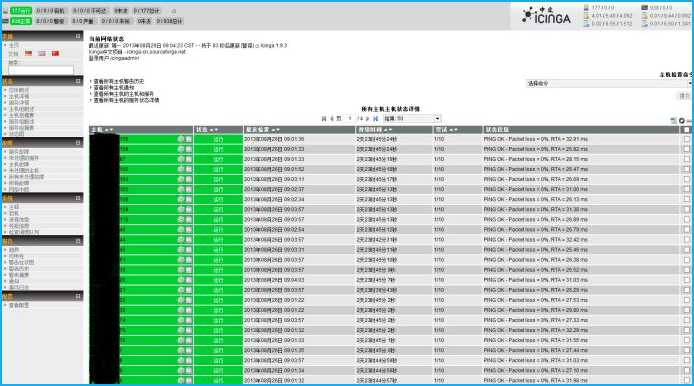Open 所有未处理故障 in sidebar menu
This screenshot has height=386, width=694.
coord(27,177)
